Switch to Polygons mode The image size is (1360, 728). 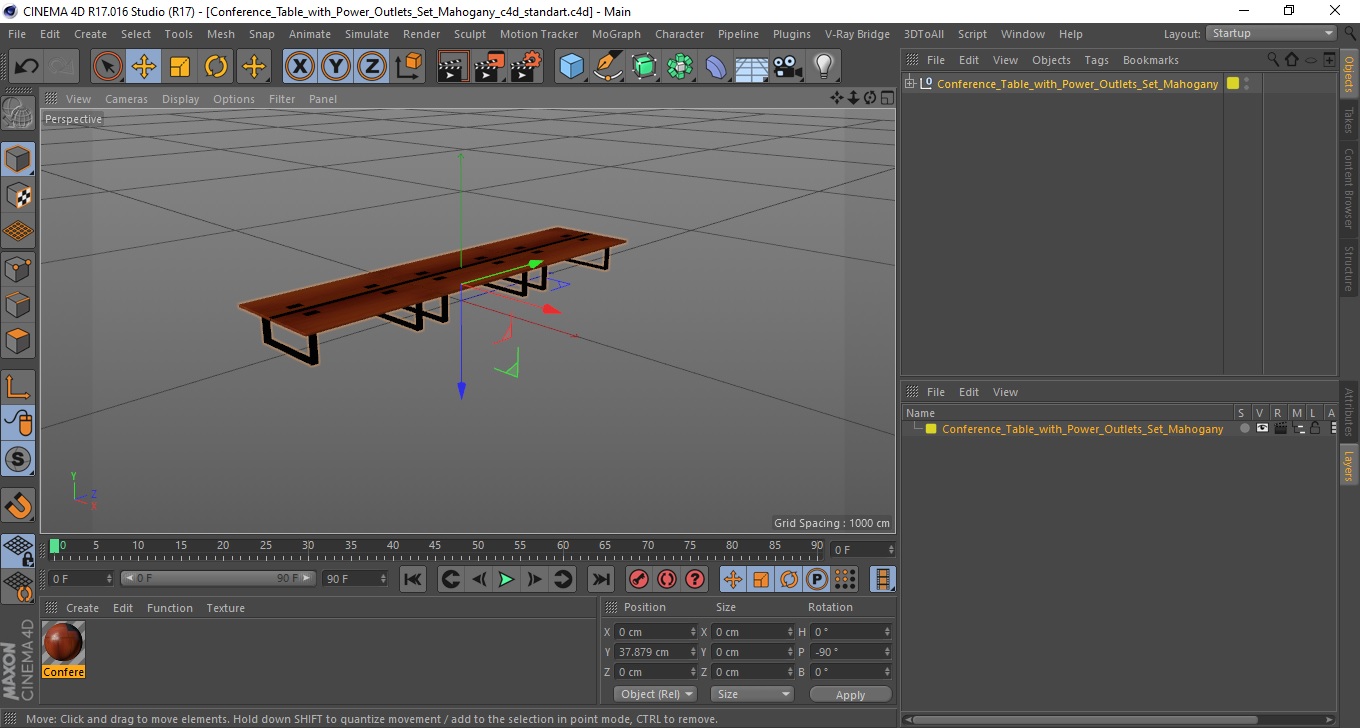click(x=18, y=340)
